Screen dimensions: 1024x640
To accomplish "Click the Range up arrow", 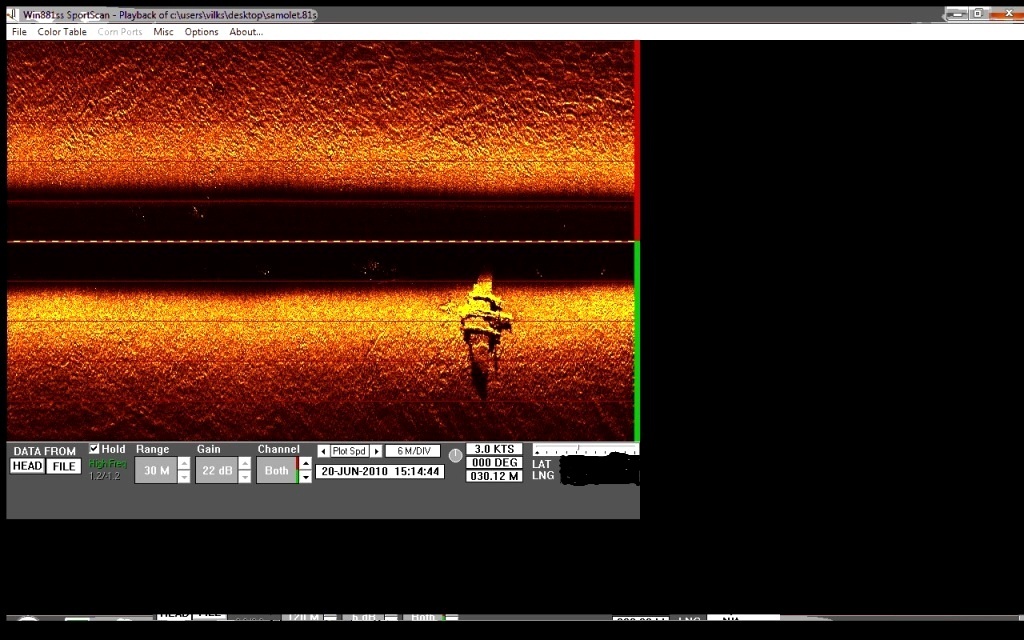I will click(x=184, y=464).
